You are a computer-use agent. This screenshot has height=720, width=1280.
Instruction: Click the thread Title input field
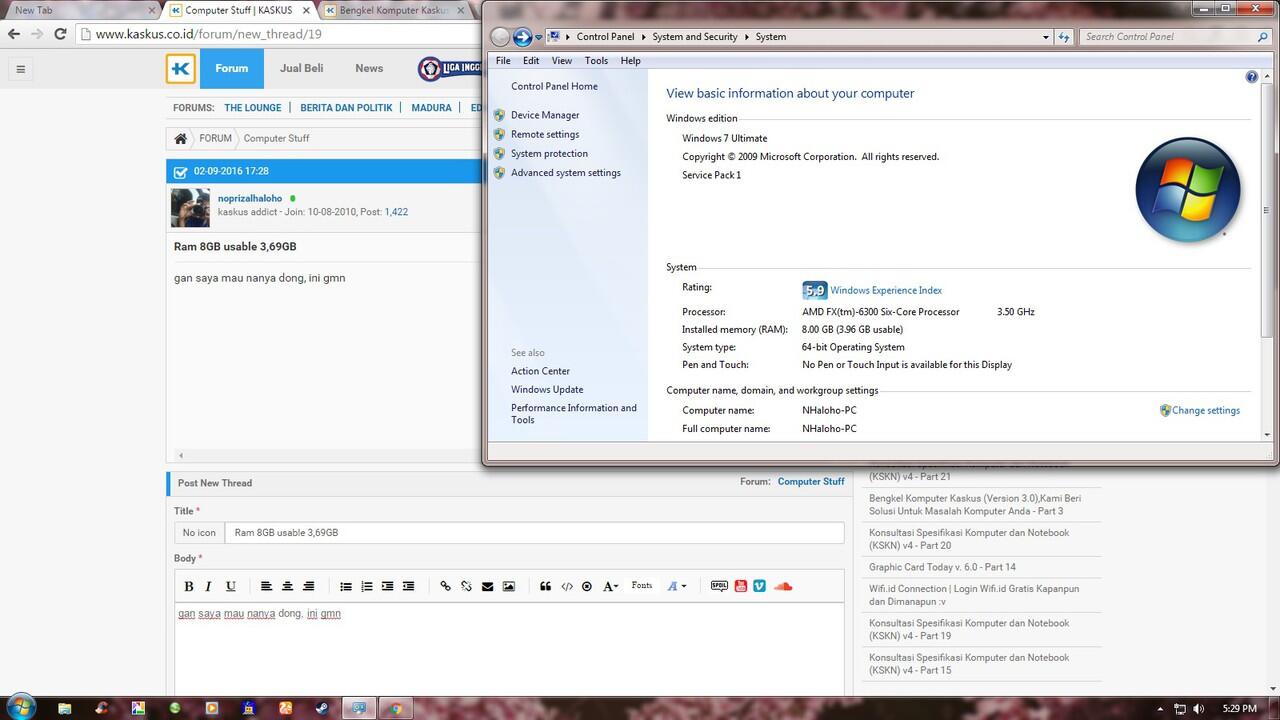pos(534,533)
